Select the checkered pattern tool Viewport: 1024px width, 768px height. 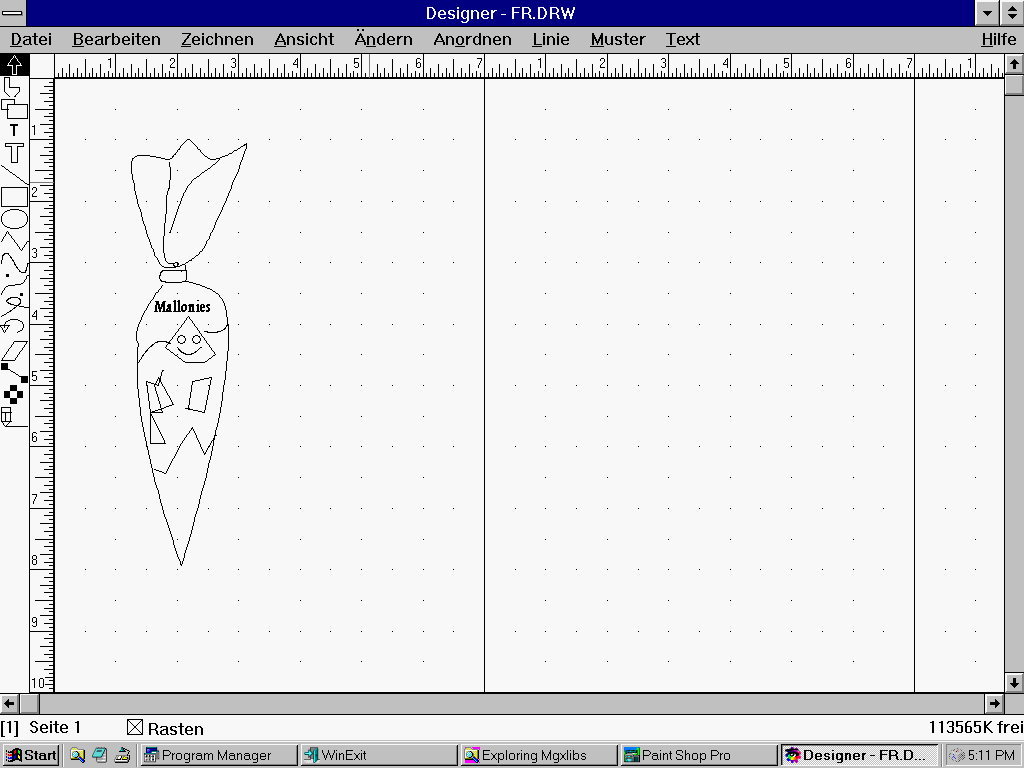pos(13,394)
